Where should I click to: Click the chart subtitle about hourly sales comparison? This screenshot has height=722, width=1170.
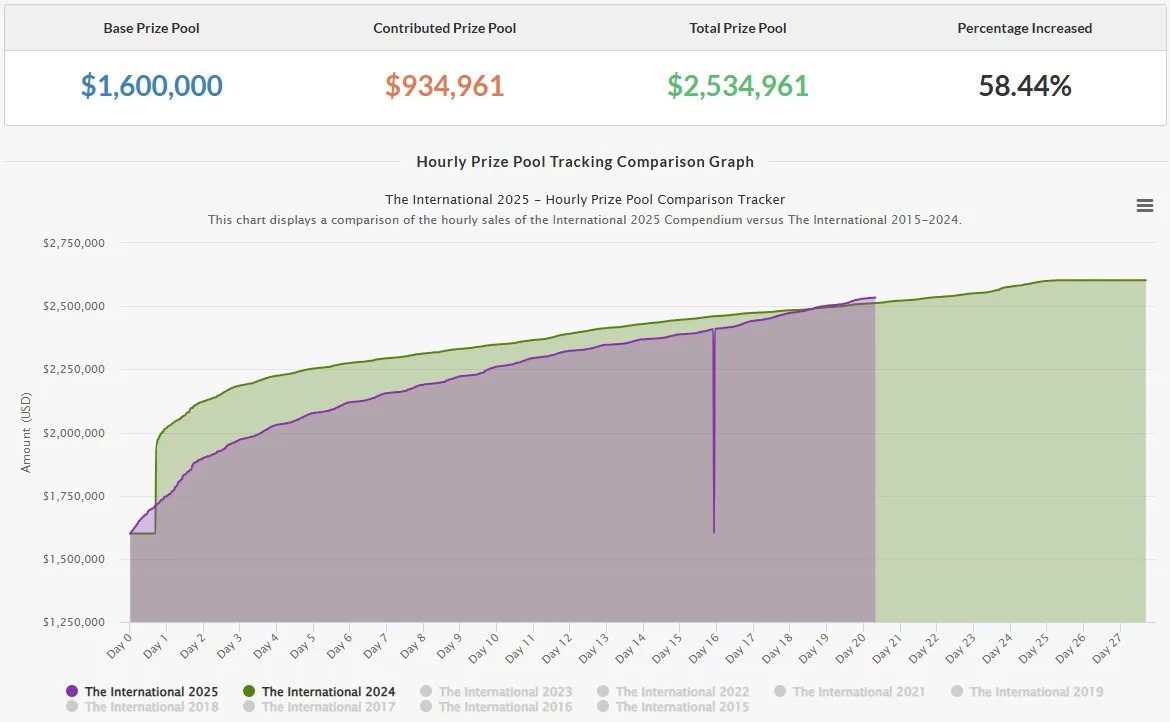coord(585,220)
